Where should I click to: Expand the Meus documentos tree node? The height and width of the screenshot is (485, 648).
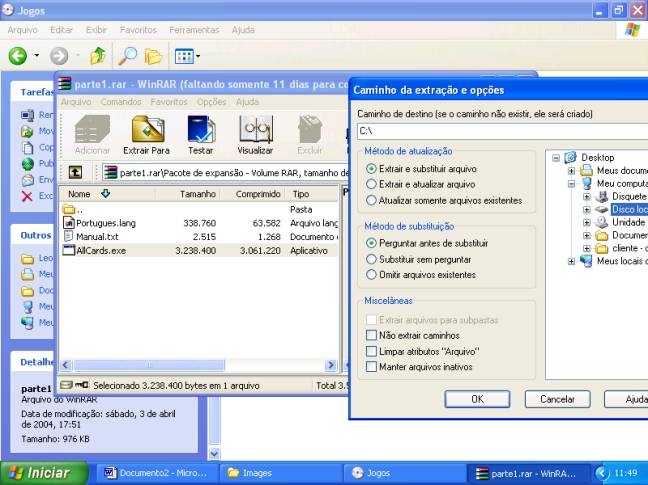point(571,171)
